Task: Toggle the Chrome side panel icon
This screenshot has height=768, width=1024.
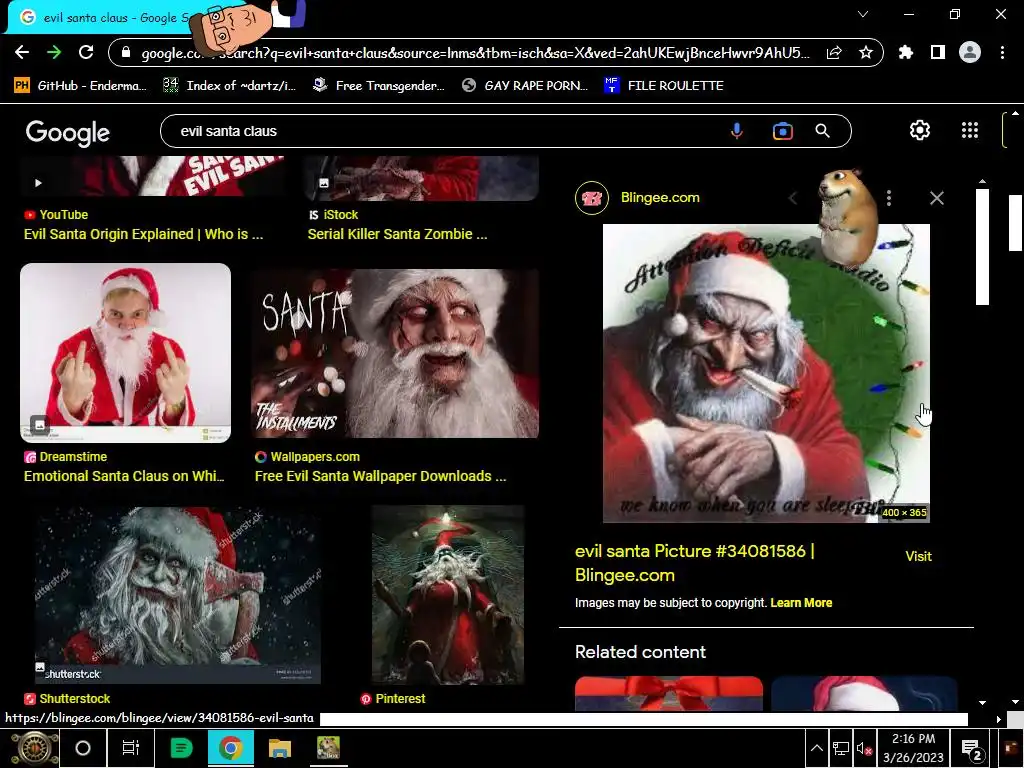Action: tap(938, 52)
